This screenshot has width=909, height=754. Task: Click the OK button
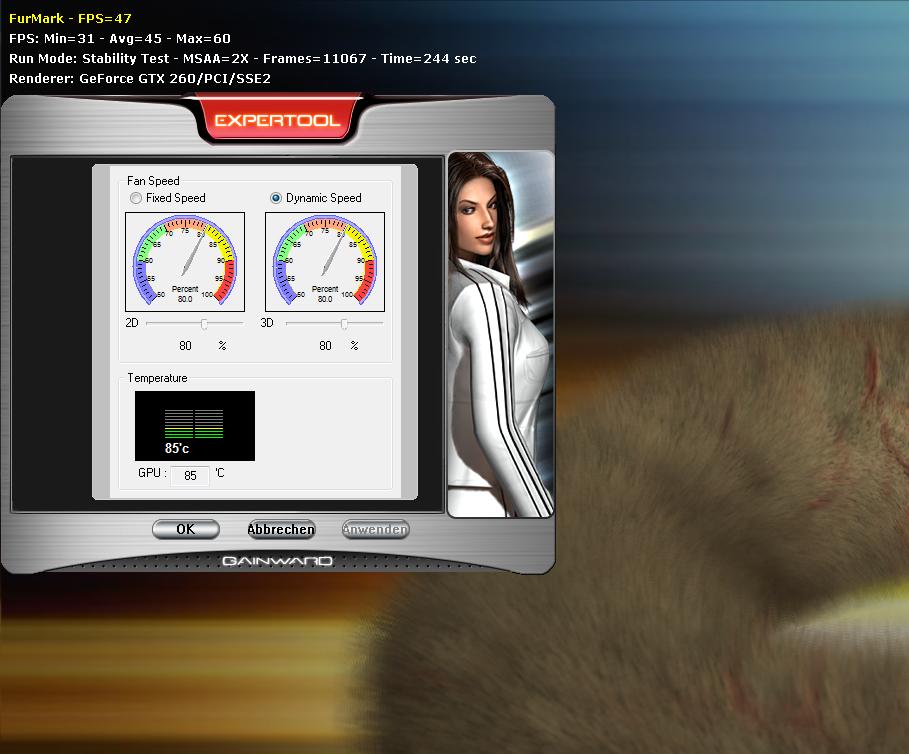(x=186, y=529)
